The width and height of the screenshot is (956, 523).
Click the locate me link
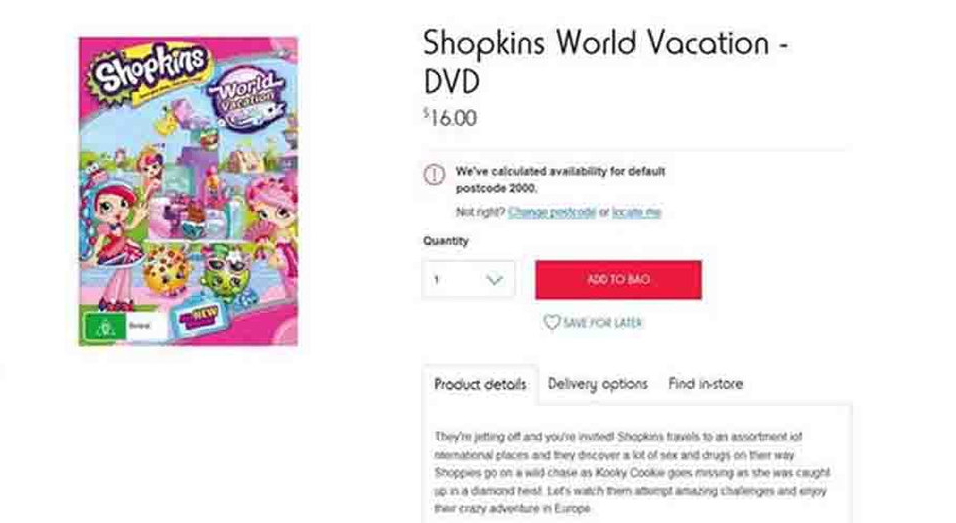[x=637, y=212]
